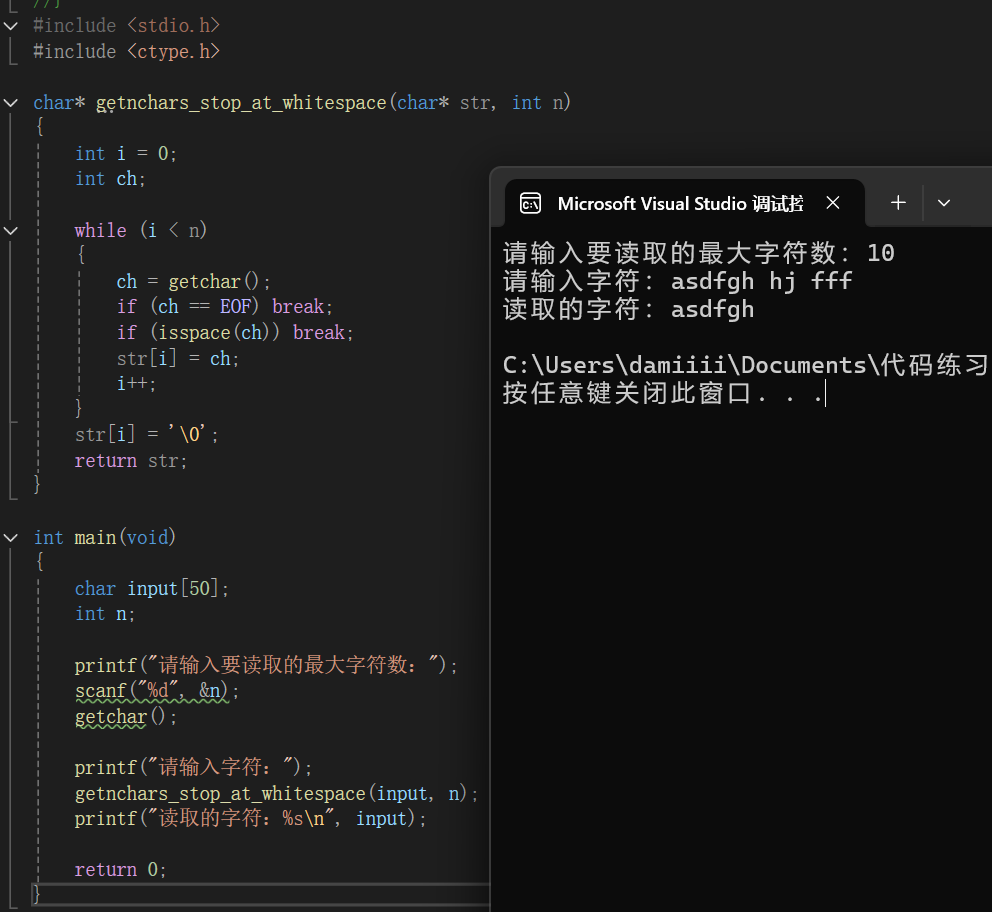
Task: Open the terminal profile chevron dropdown
Action: coord(944,203)
